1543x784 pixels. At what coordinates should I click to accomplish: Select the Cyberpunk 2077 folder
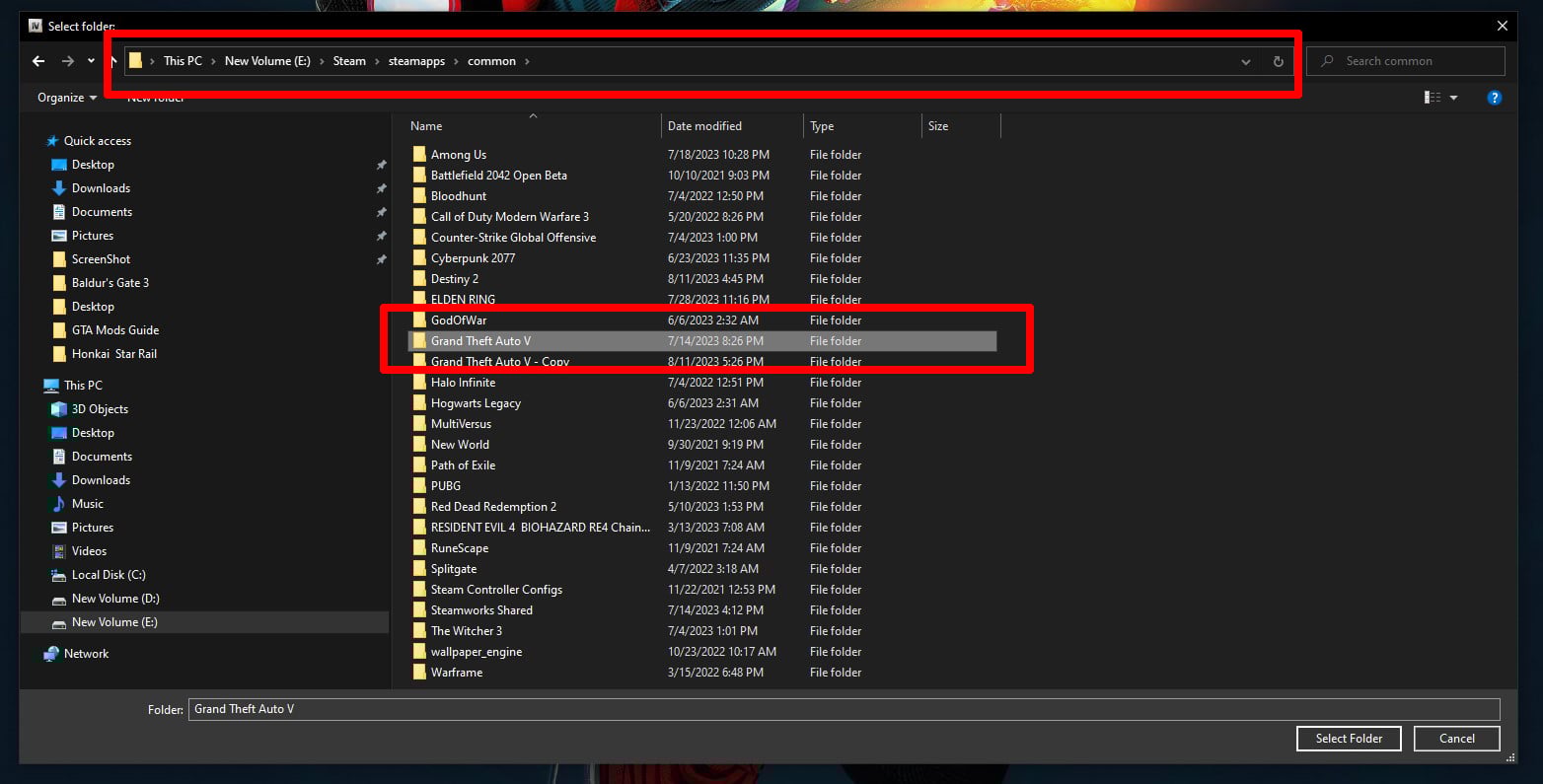tap(472, 257)
